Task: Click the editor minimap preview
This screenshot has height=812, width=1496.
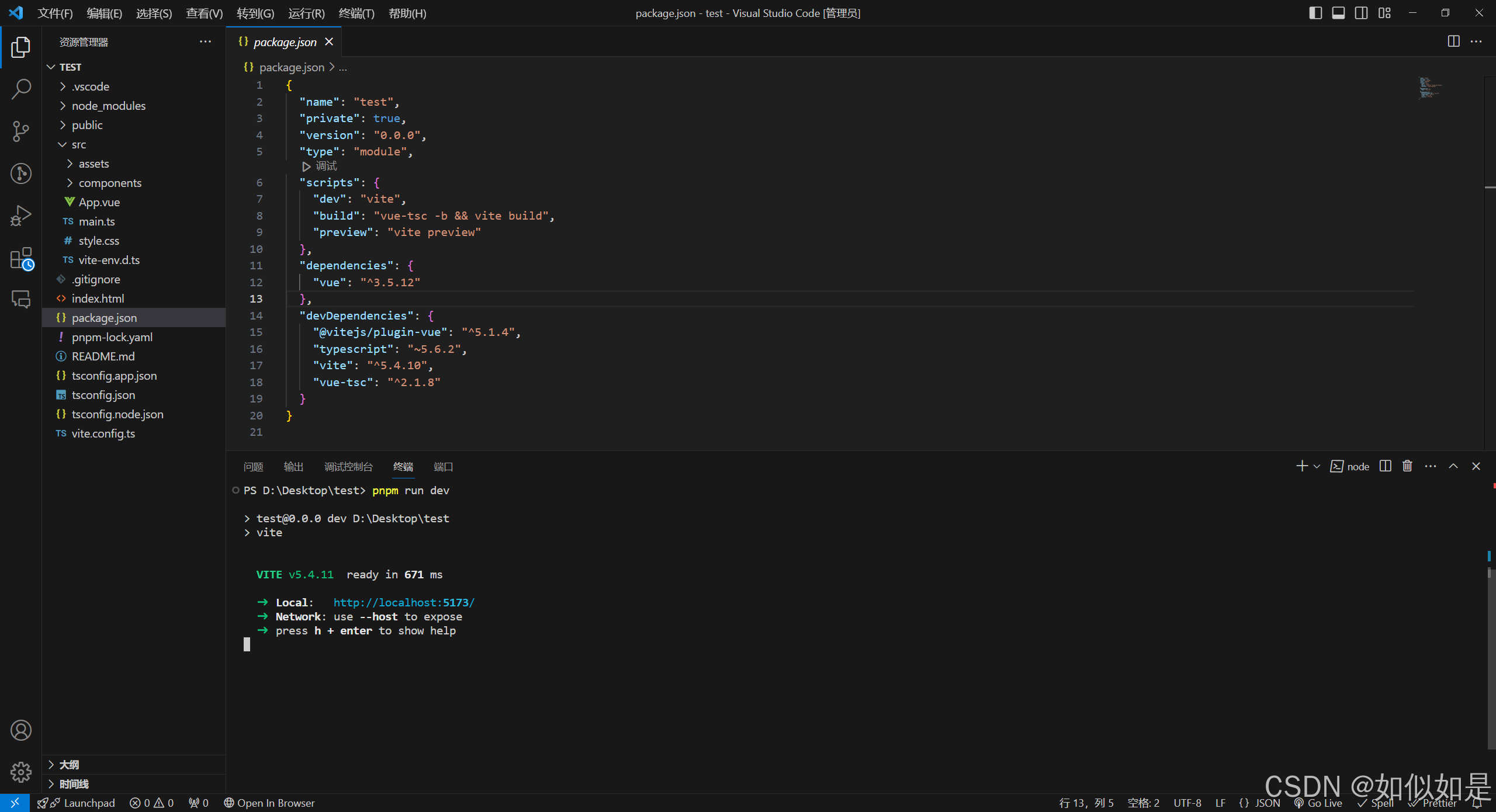Action: (x=1429, y=88)
